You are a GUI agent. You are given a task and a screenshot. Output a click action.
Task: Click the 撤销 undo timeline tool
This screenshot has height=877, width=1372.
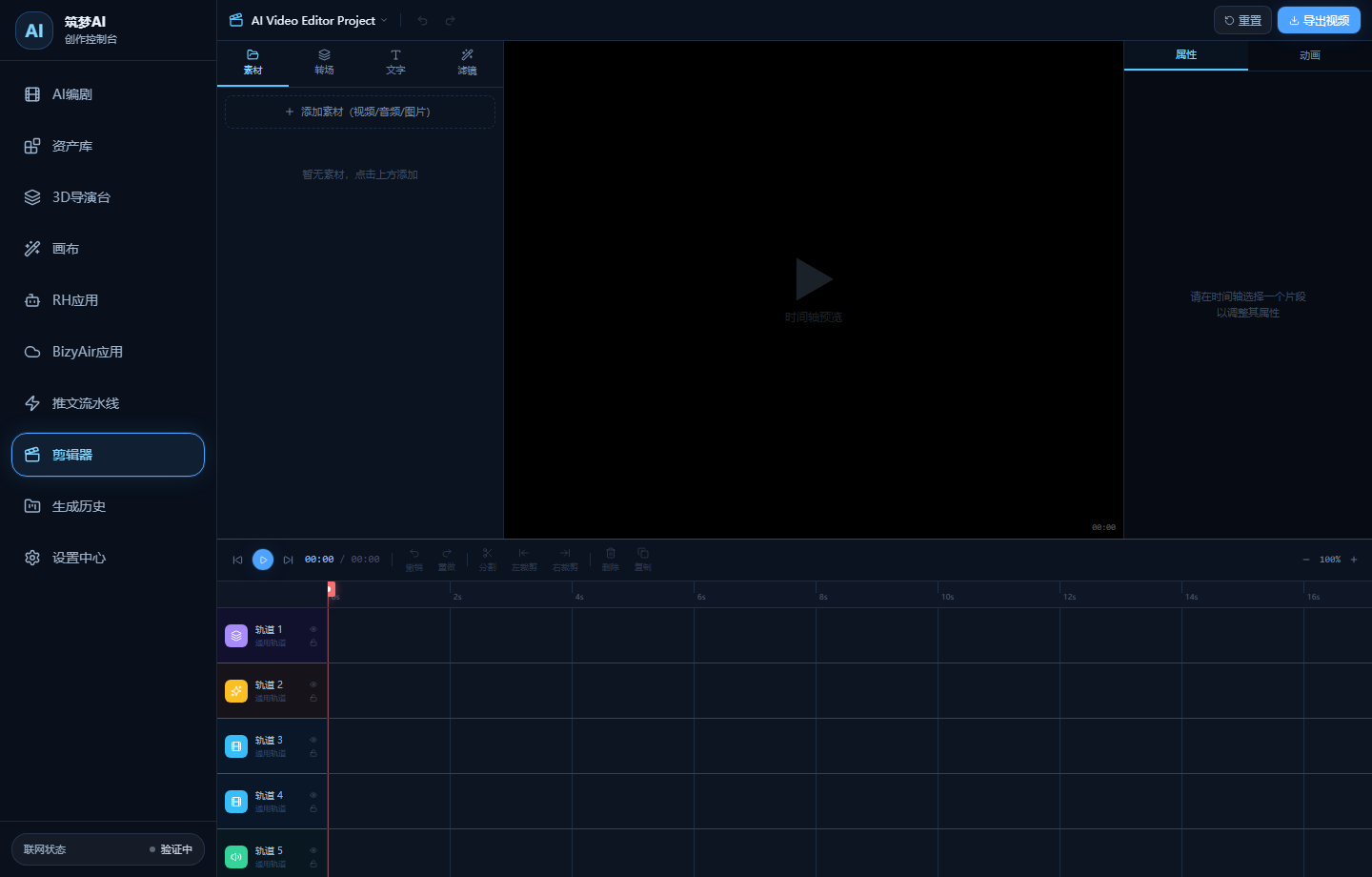tap(414, 560)
